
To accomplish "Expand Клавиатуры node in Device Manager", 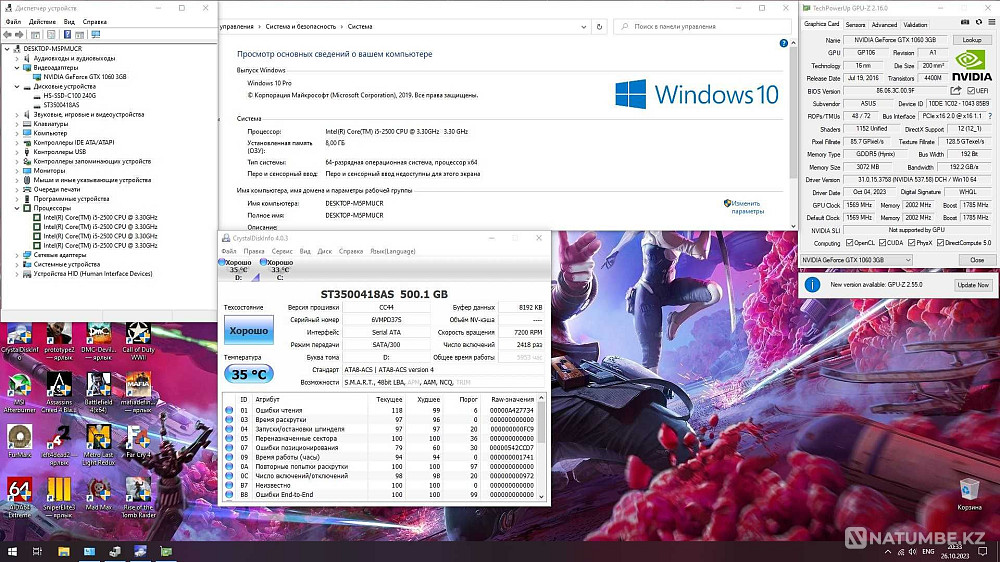I will (17, 124).
